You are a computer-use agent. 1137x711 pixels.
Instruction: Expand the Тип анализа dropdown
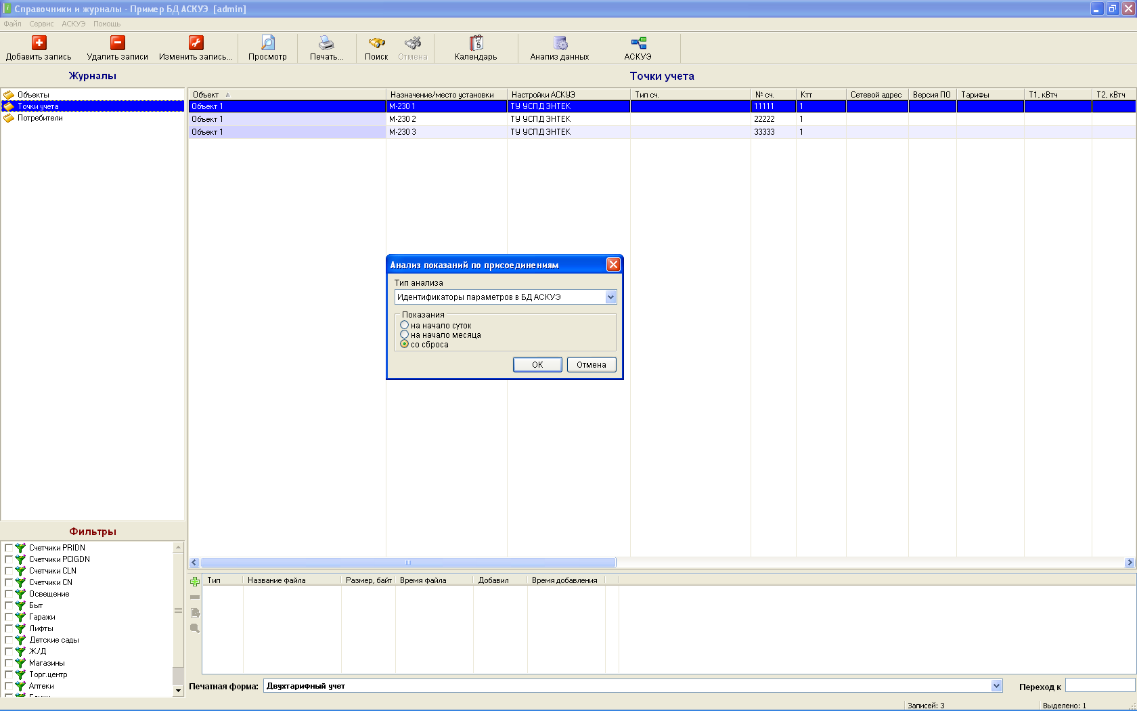[x=611, y=297]
